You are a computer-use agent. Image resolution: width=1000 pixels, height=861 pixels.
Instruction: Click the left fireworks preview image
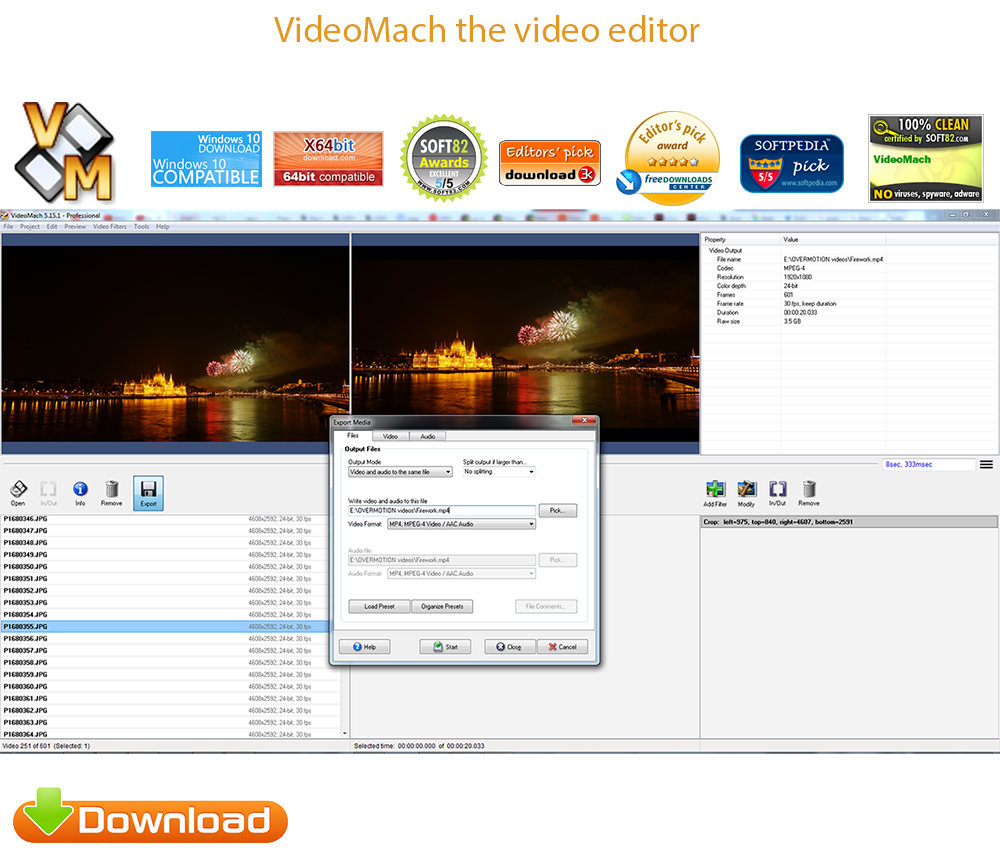(175, 343)
